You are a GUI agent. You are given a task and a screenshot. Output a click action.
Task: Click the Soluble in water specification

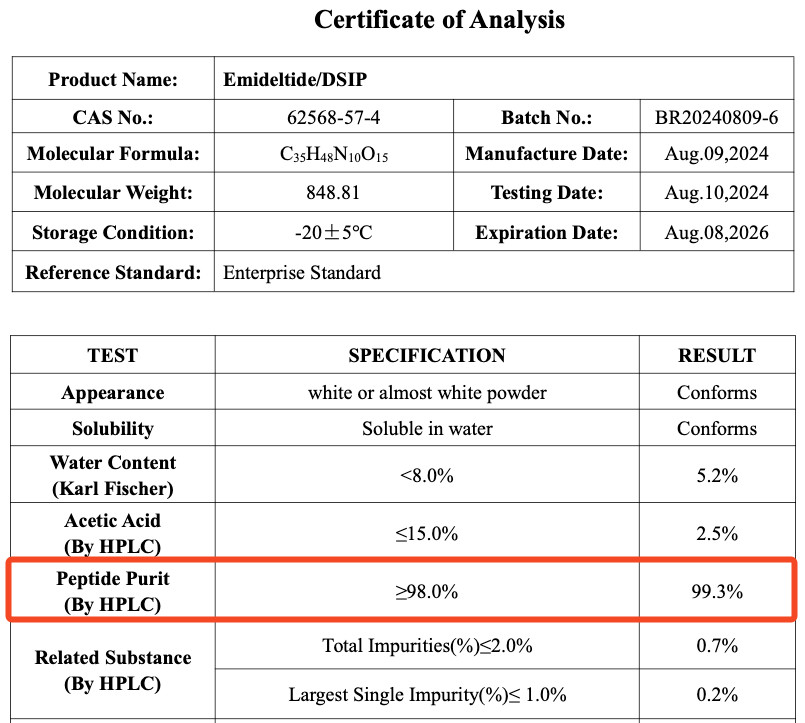tap(427, 429)
